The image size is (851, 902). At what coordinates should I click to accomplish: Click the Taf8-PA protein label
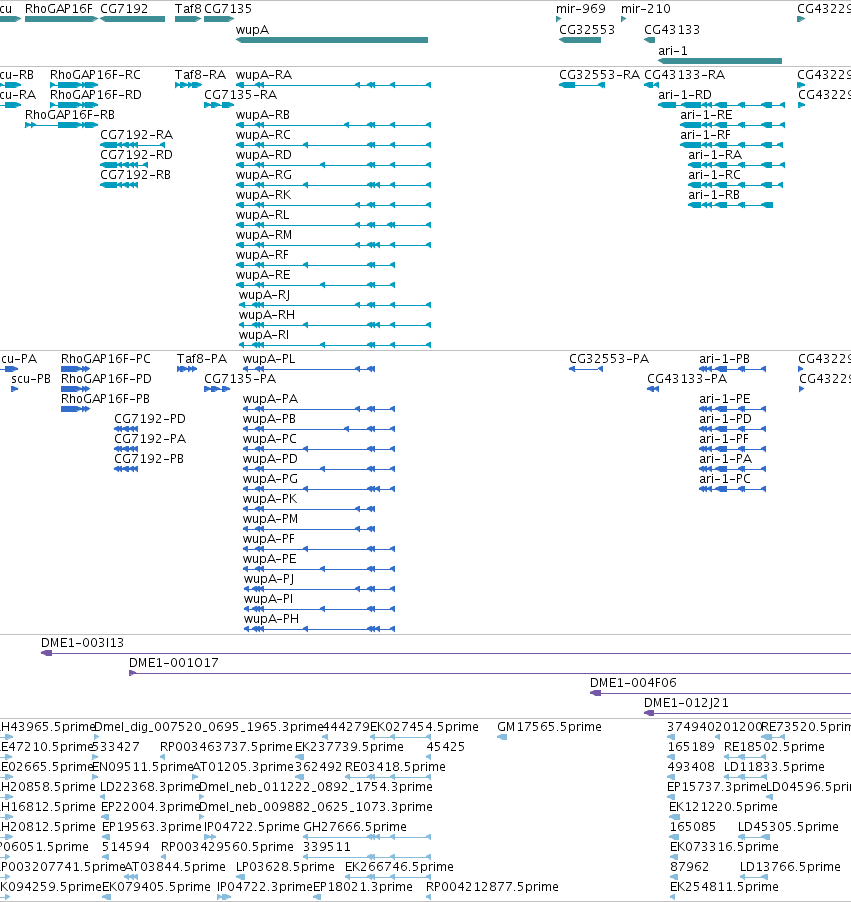pyautogui.click(x=202, y=358)
